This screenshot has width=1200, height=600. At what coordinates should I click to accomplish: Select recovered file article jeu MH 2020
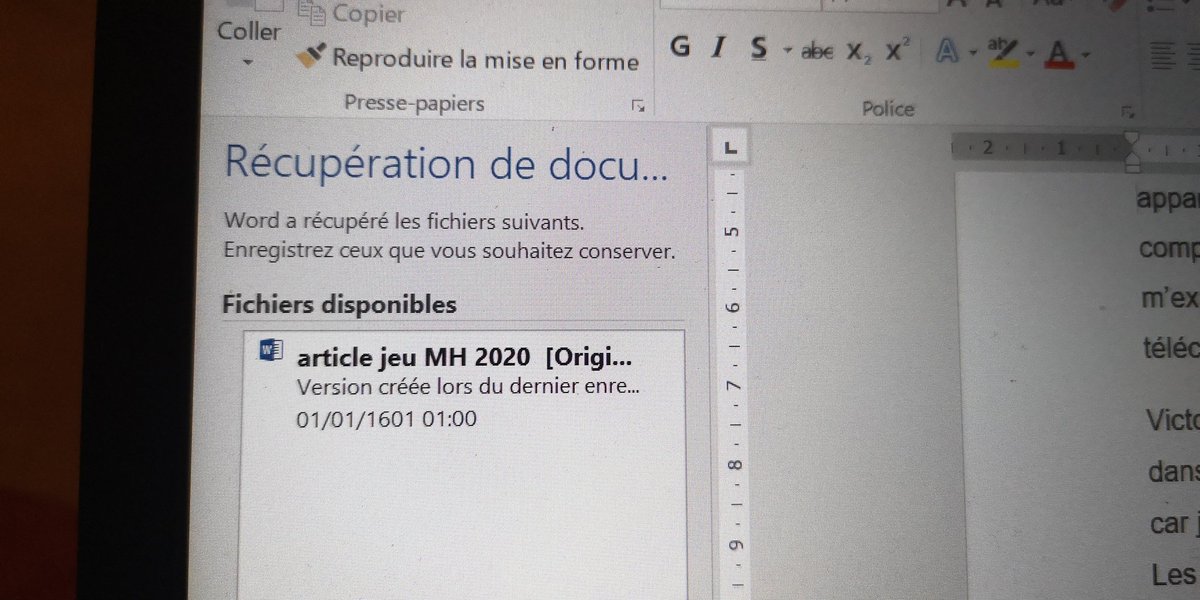pos(464,387)
